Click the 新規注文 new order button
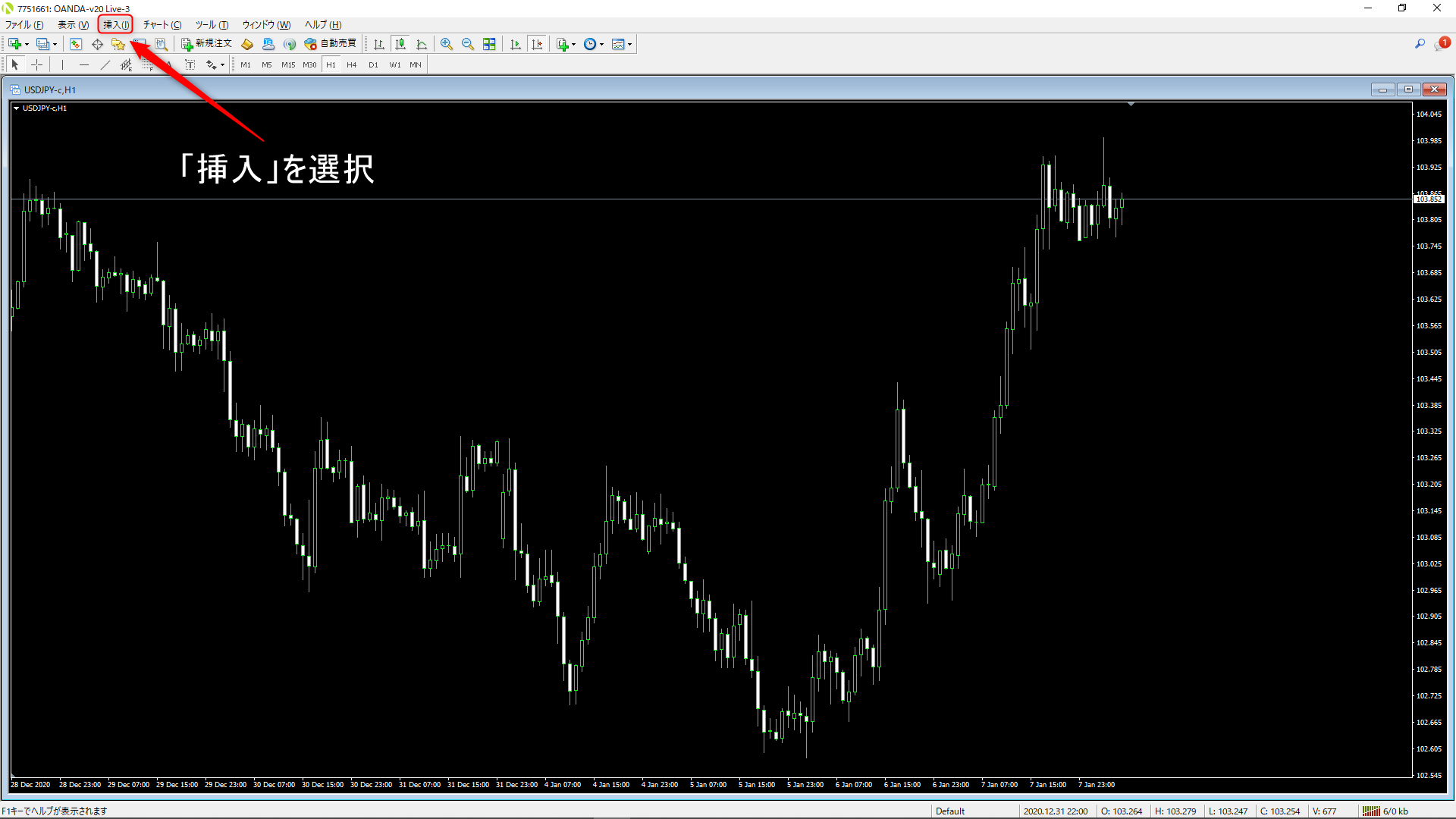This screenshot has width=1456, height=819. pos(206,44)
